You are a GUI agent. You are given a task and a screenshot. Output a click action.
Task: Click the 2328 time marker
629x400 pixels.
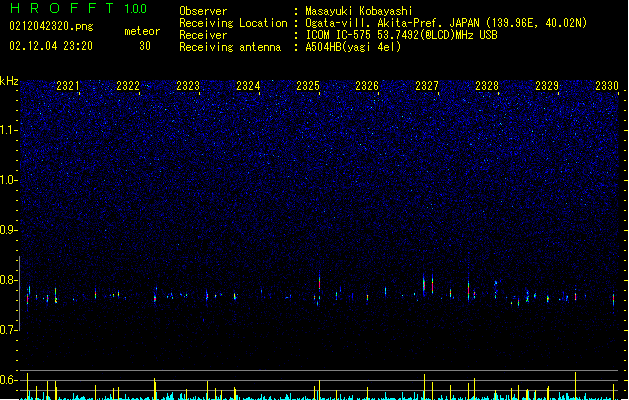tap(487, 85)
